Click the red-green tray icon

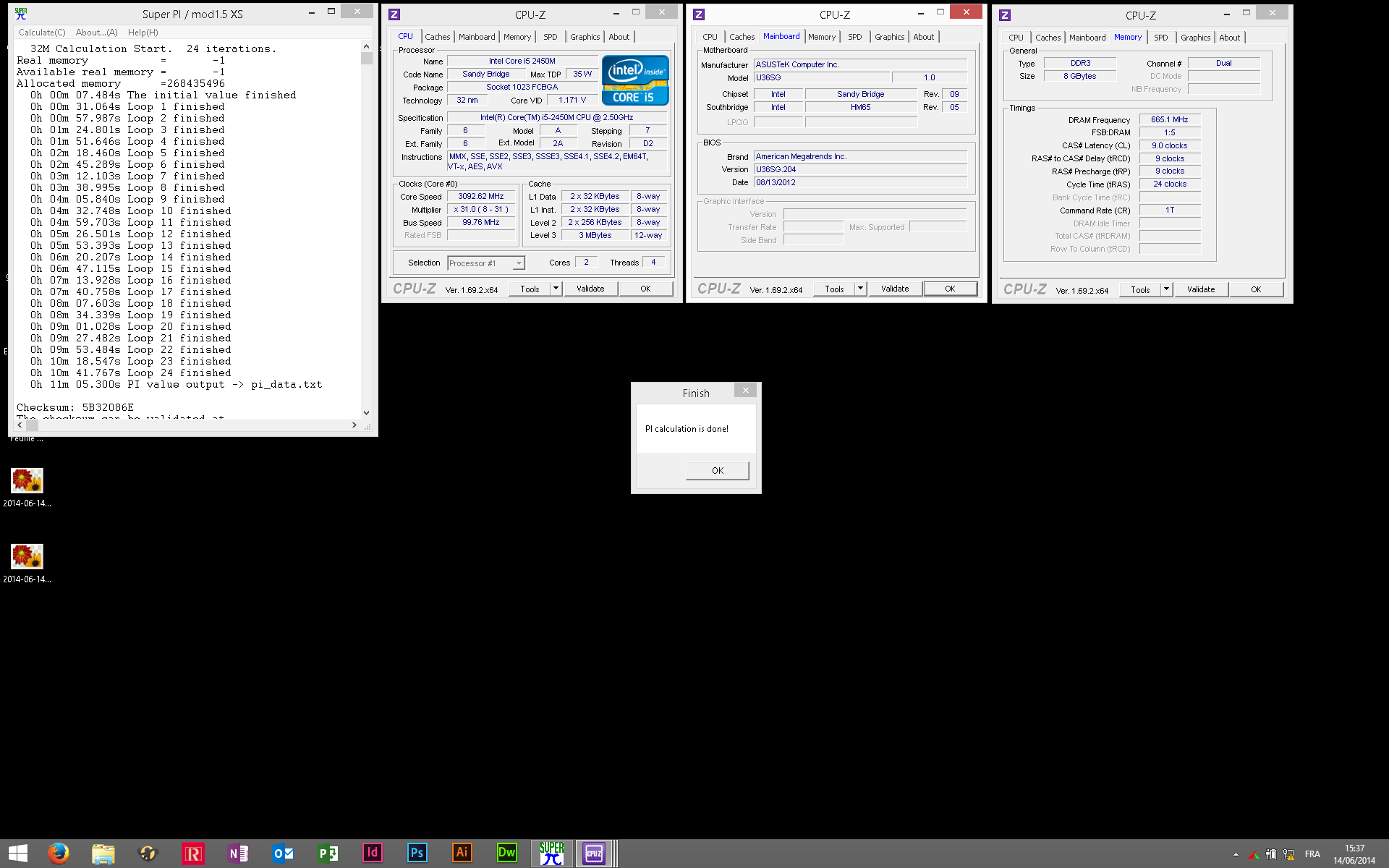coord(1254,854)
